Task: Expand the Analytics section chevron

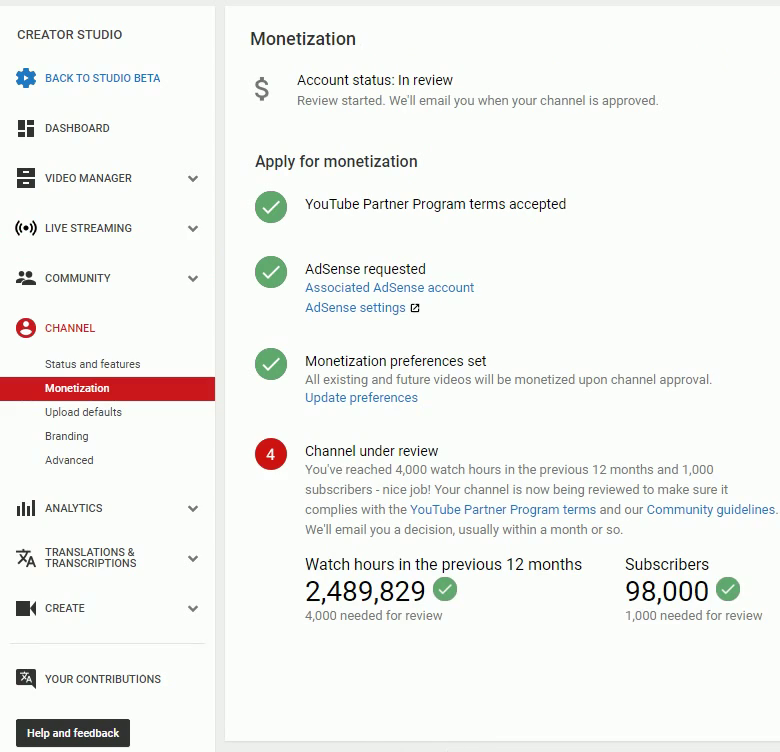Action: pyautogui.click(x=193, y=509)
